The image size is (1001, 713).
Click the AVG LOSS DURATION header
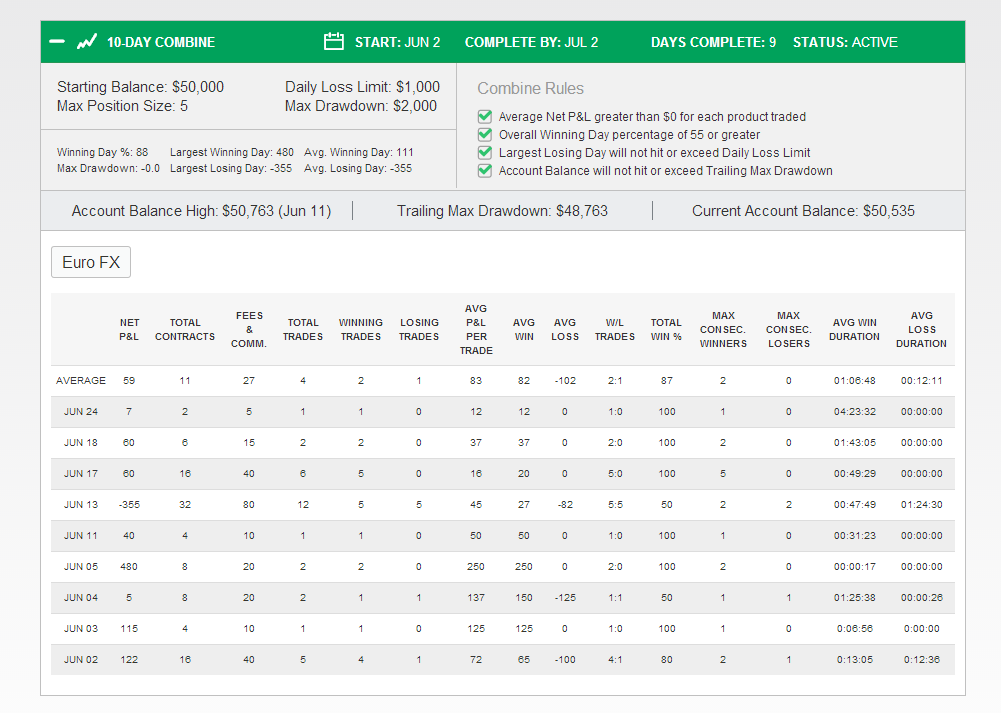tap(921, 329)
